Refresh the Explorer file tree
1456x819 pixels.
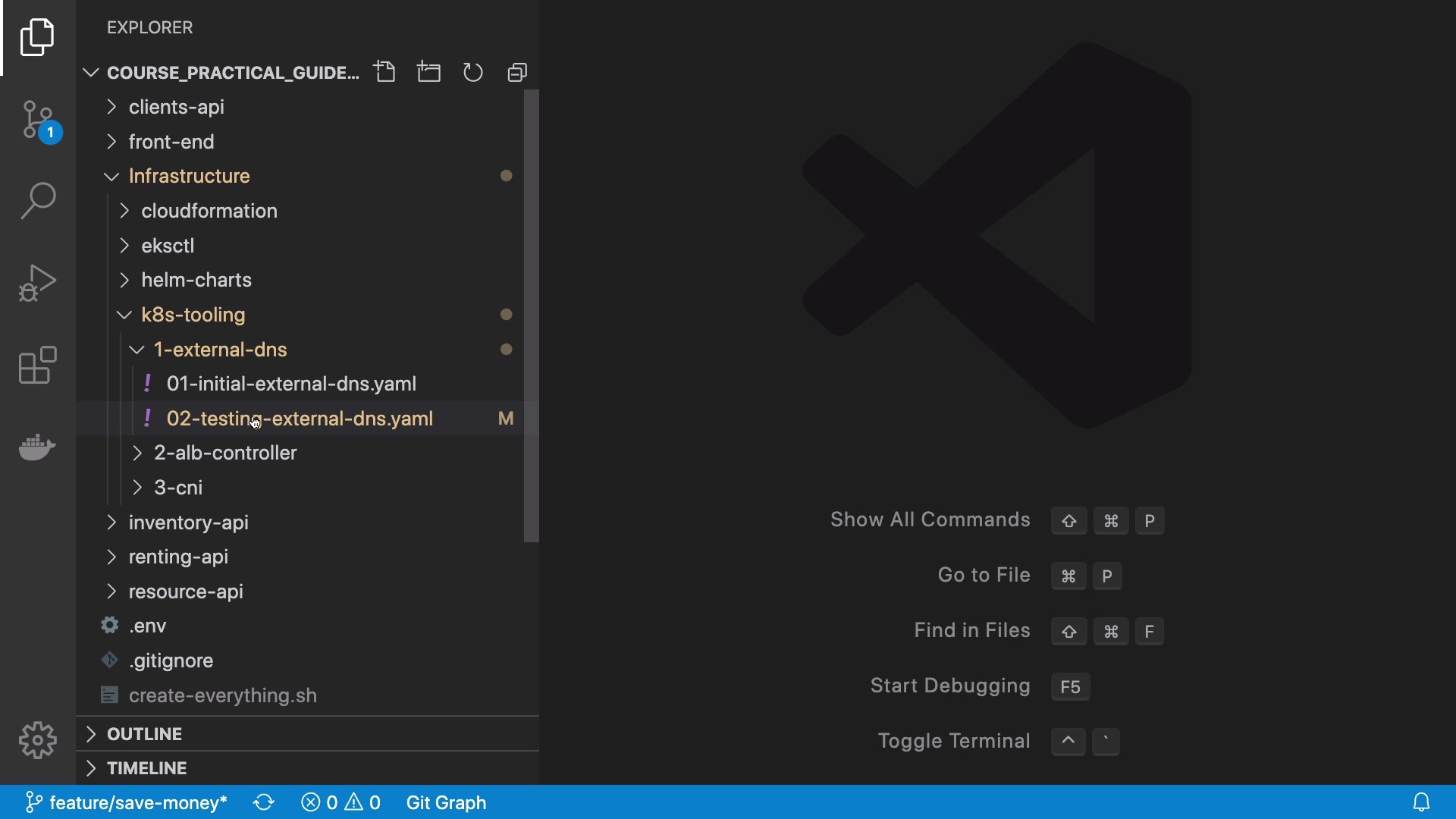(473, 72)
